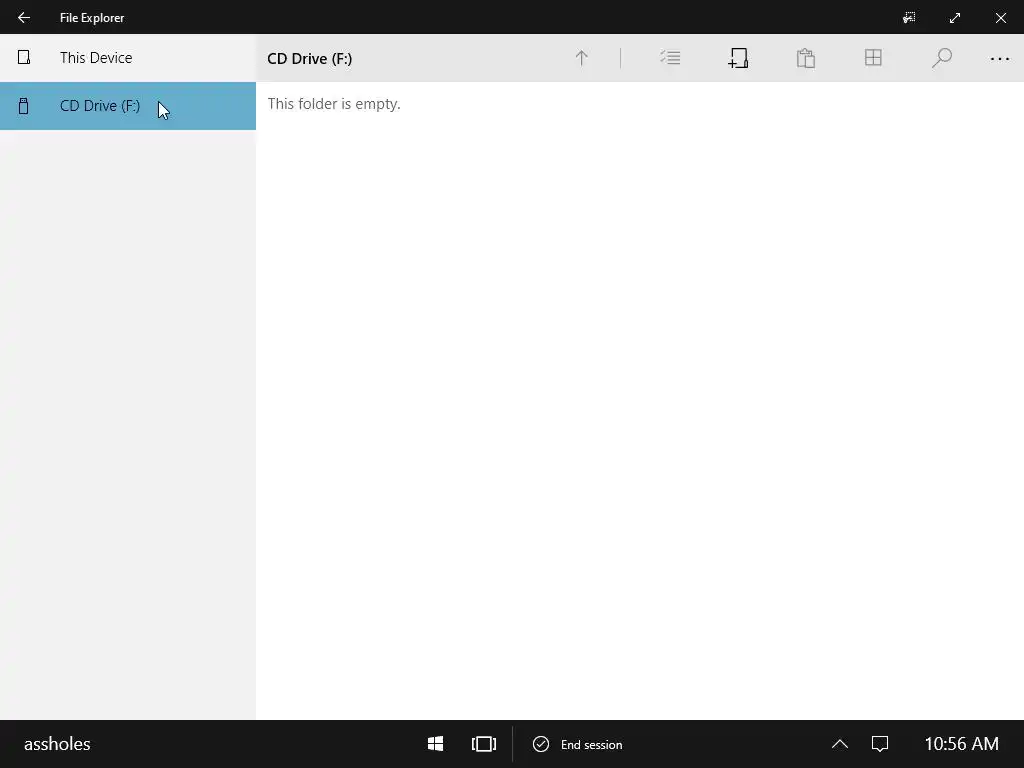Open the Windows Start menu
Image resolution: width=1024 pixels, height=768 pixels.
click(436, 744)
